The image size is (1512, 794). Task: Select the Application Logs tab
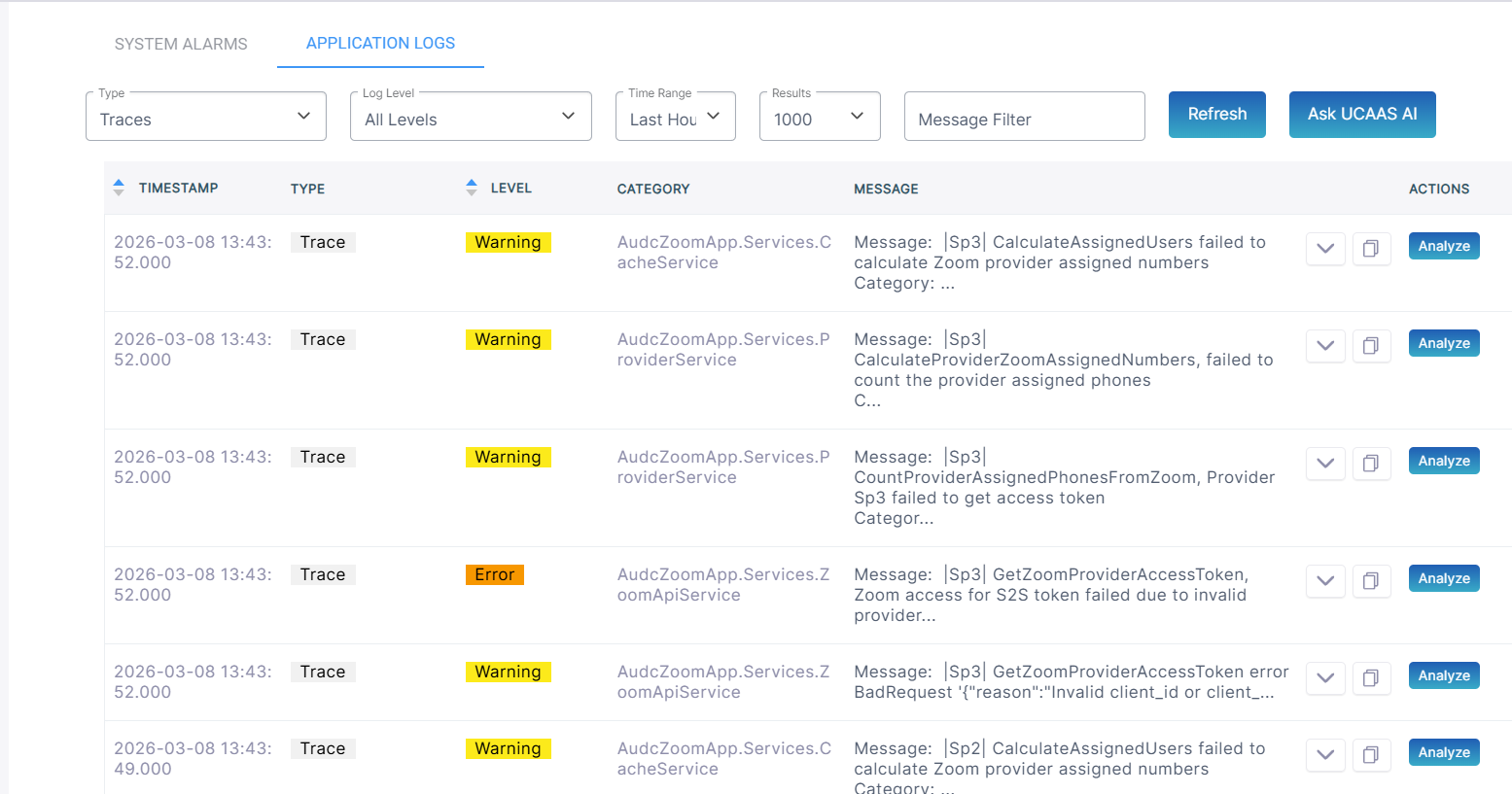[x=380, y=44]
